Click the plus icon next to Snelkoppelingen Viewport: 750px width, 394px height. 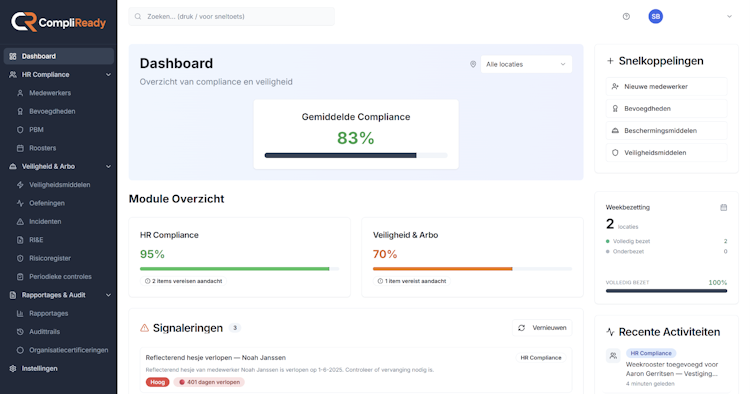(610, 61)
